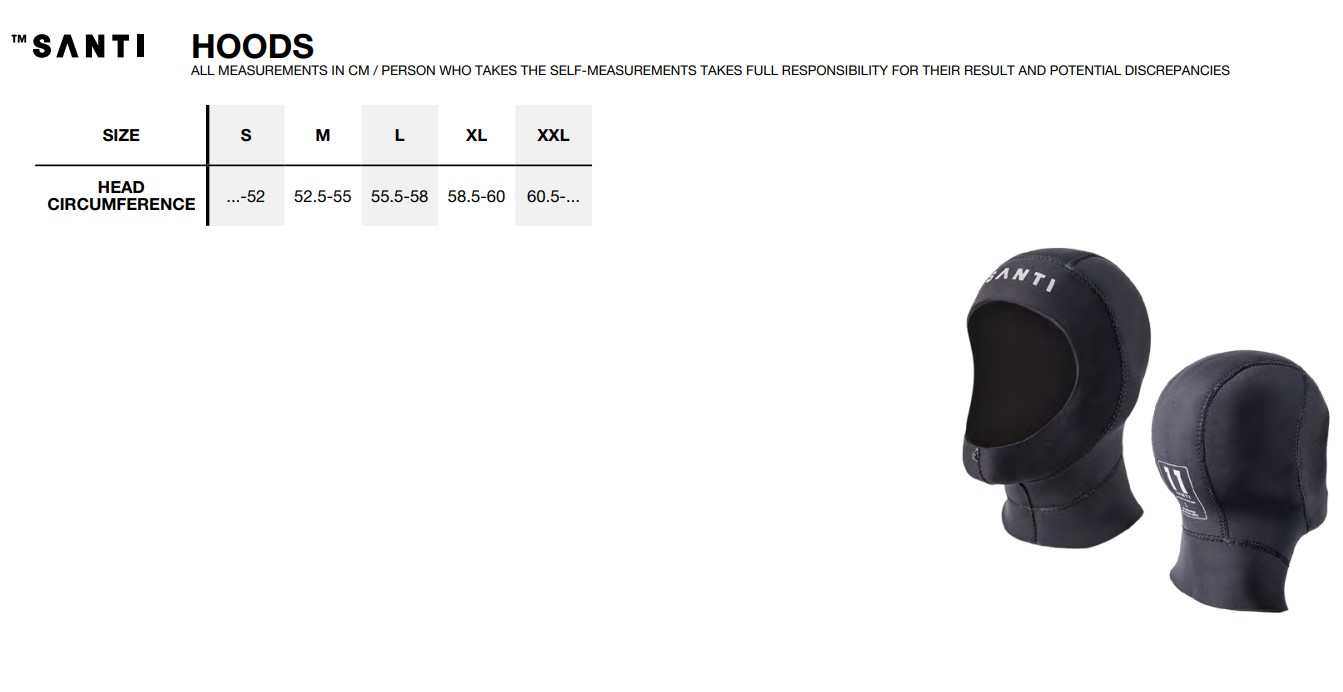Click the HEAD CIRCUMFERENCE row label
The height and width of the screenshot is (692, 1343).
[121, 196]
